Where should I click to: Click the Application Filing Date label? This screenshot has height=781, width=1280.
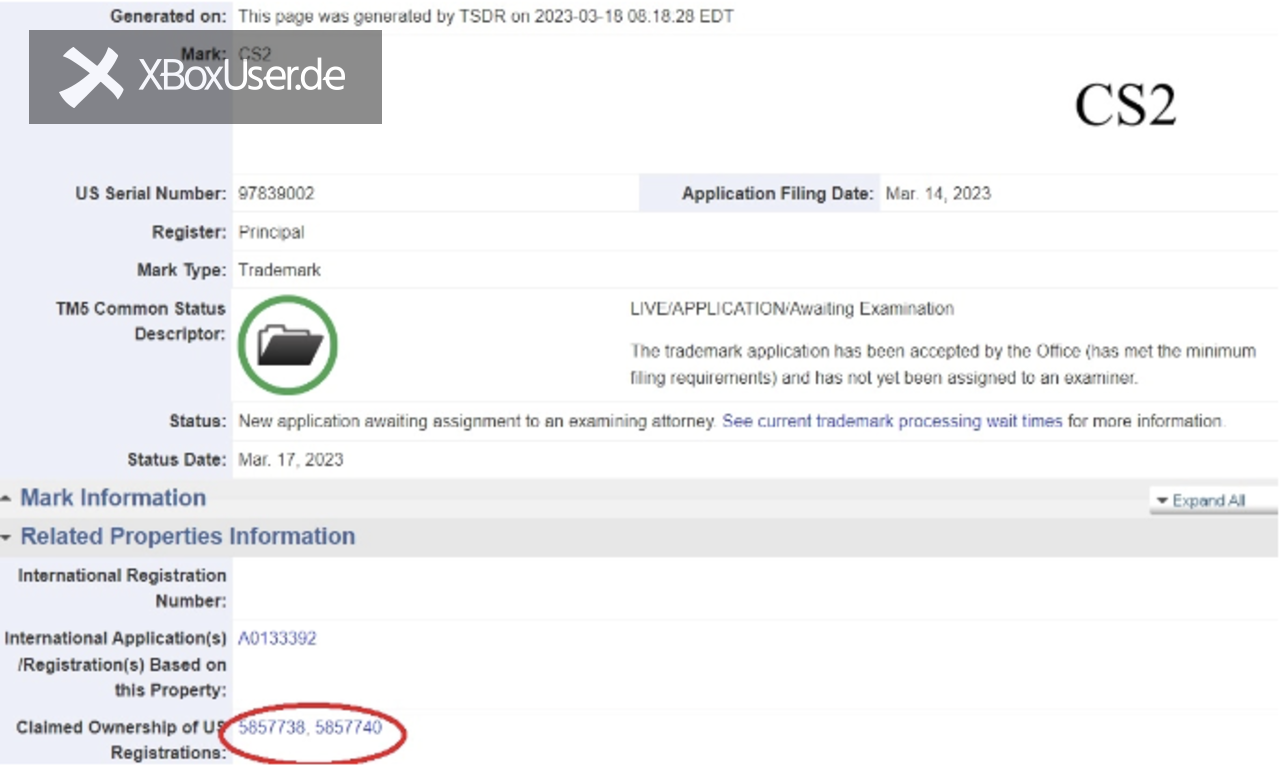pyautogui.click(x=778, y=194)
